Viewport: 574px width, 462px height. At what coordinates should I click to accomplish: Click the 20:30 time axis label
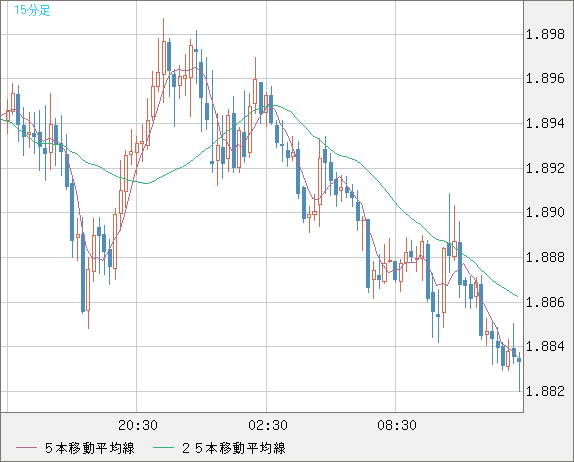[x=138, y=425]
